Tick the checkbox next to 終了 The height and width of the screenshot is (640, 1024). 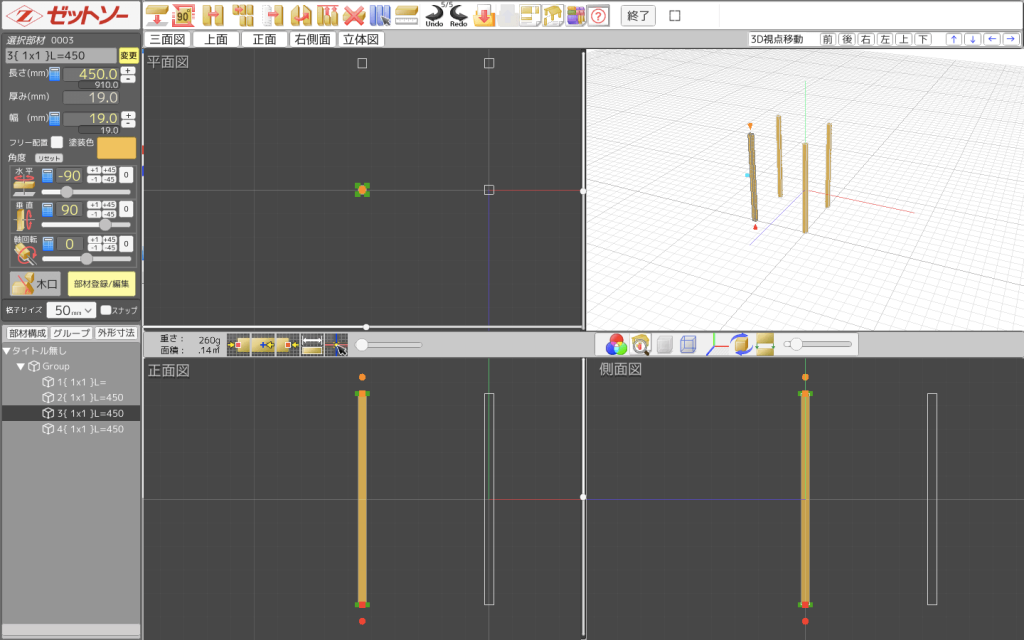click(x=675, y=15)
